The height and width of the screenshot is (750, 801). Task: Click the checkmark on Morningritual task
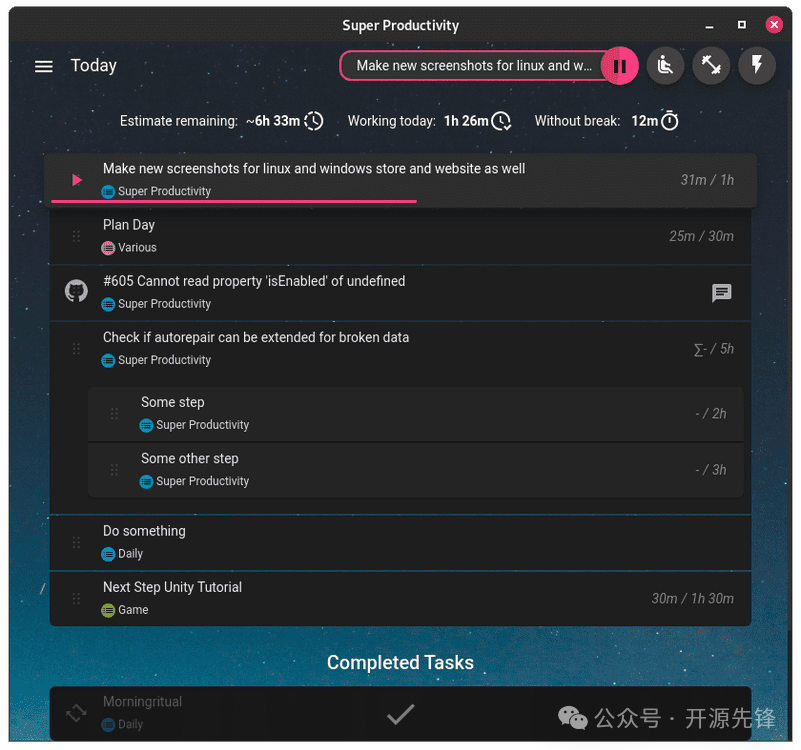tap(400, 714)
